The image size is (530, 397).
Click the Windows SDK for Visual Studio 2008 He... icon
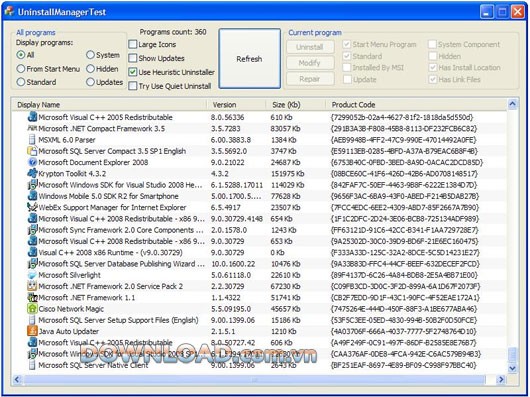[32, 184]
